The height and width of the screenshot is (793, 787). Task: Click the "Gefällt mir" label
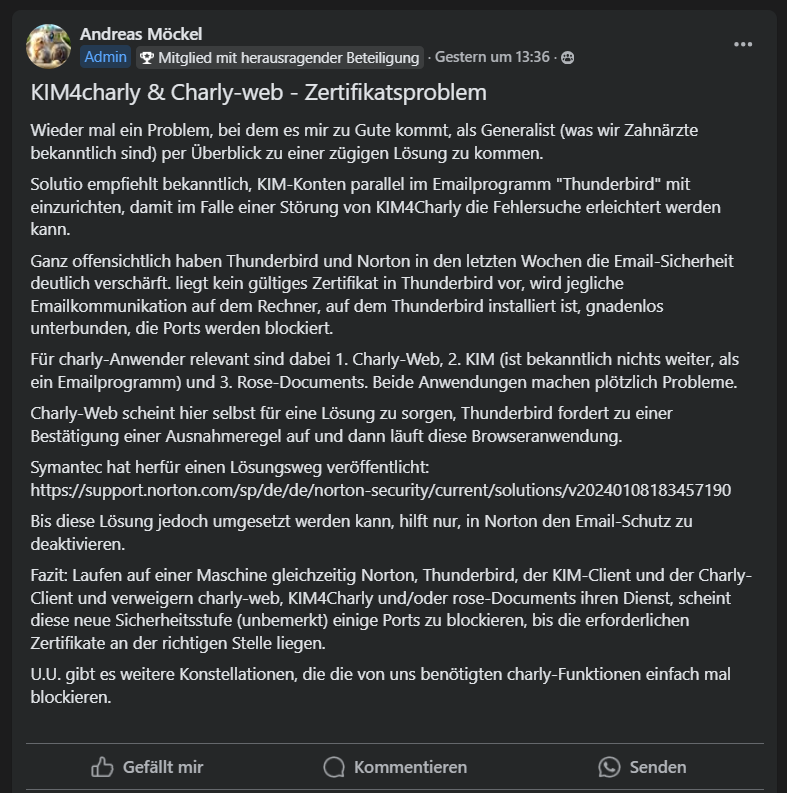click(x=163, y=767)
